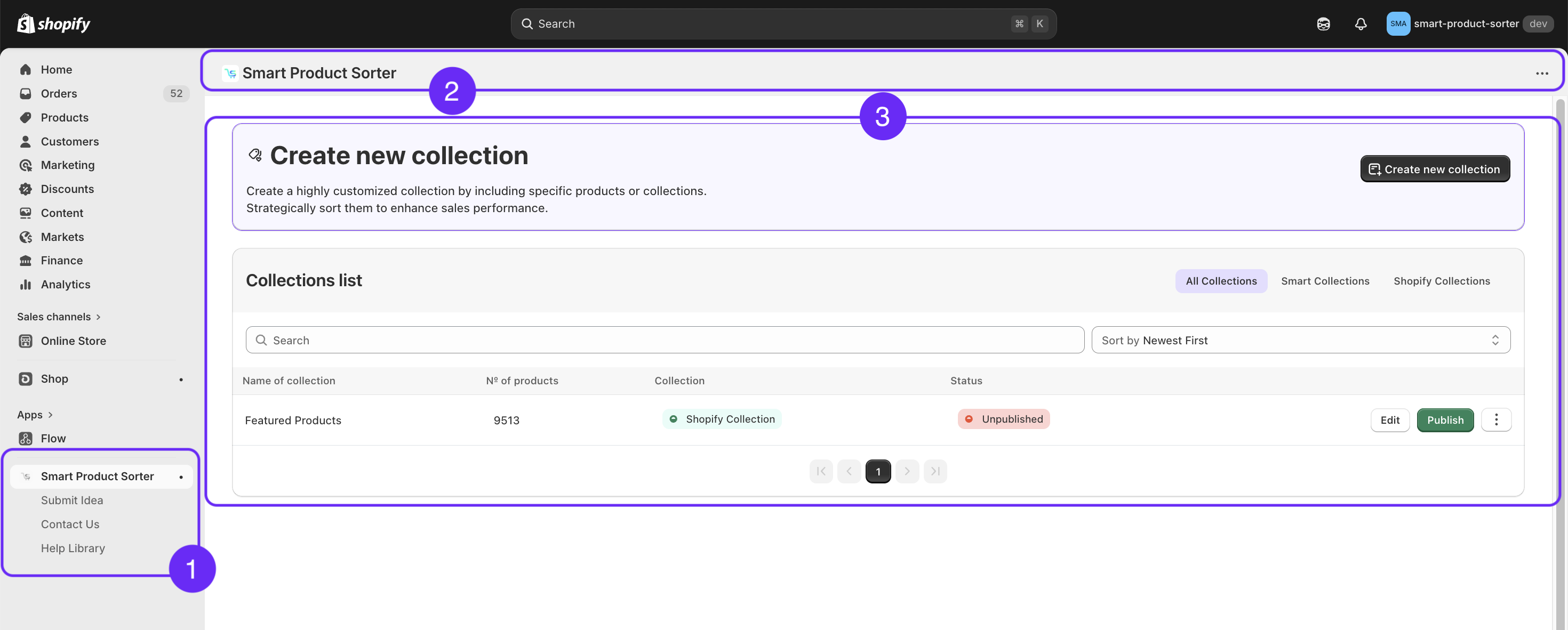Go to the next page of collections
This screenshot has width=1568, height=630.
point(907,471)
